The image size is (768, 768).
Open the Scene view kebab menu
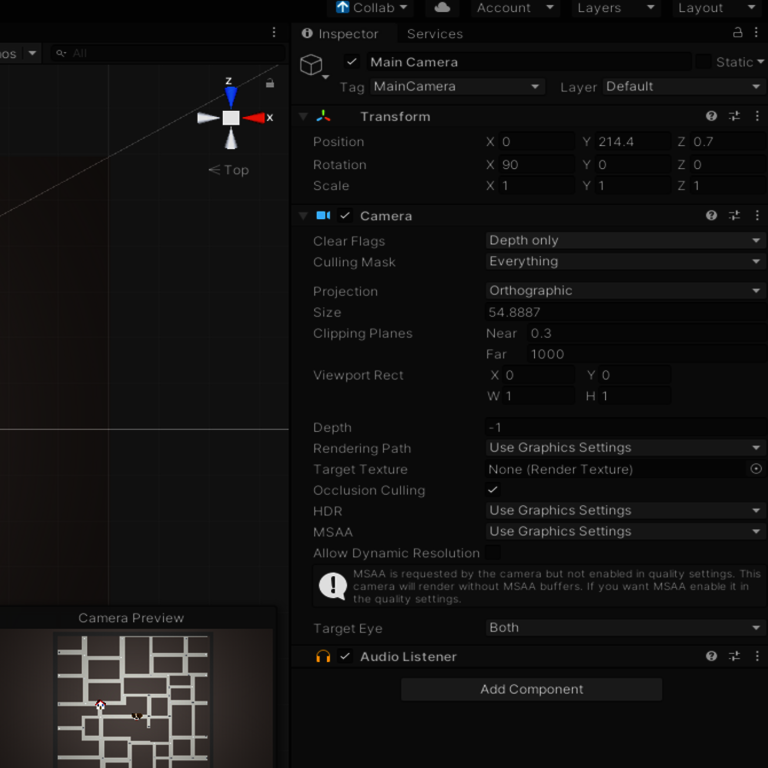[274, 32]
